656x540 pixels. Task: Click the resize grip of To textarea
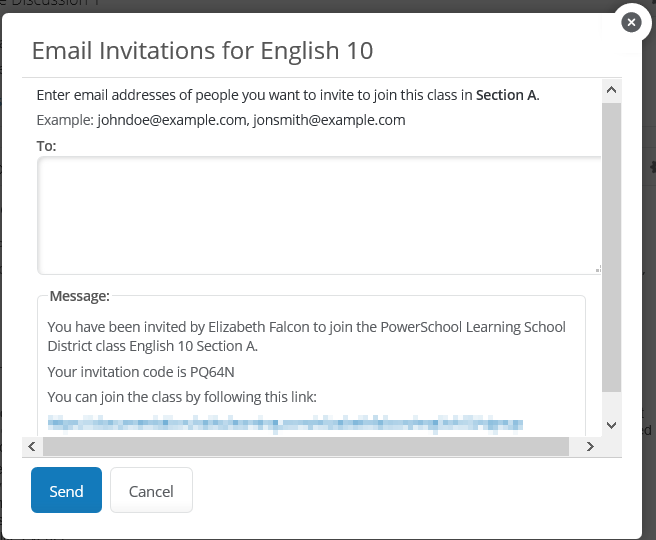598,269
